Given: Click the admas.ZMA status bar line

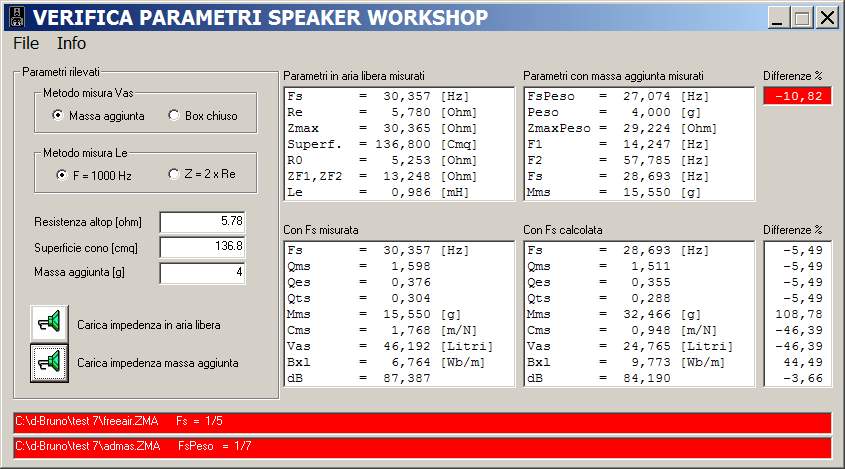Looking at the screenshot, I should coord(422,446).
